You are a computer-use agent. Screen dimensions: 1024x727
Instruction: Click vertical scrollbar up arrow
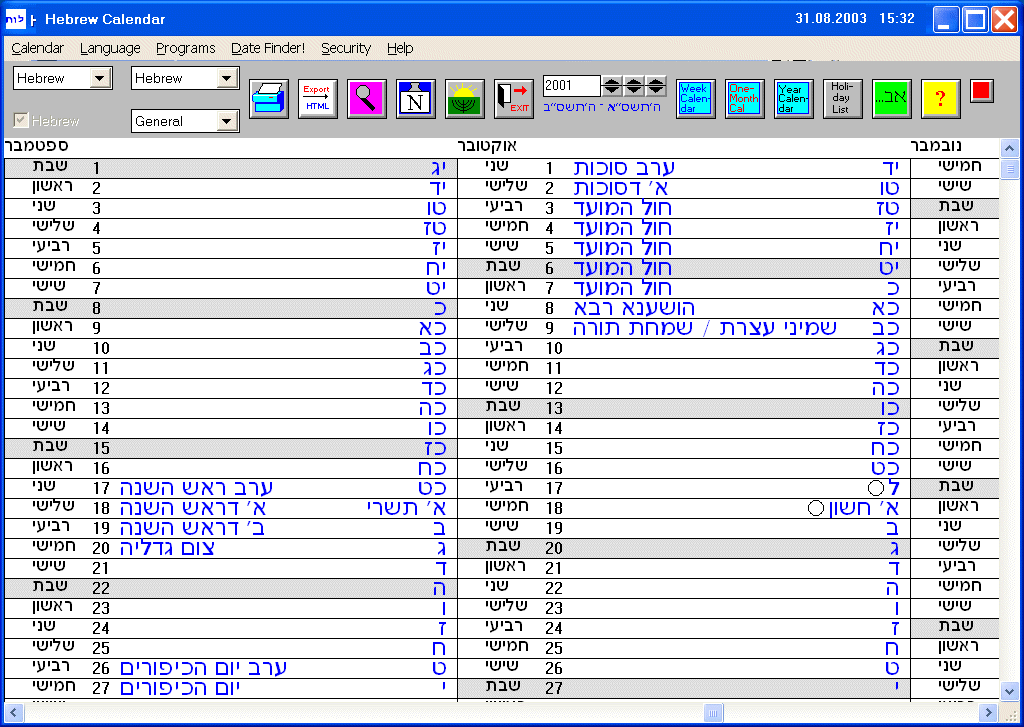point(1009,148)
